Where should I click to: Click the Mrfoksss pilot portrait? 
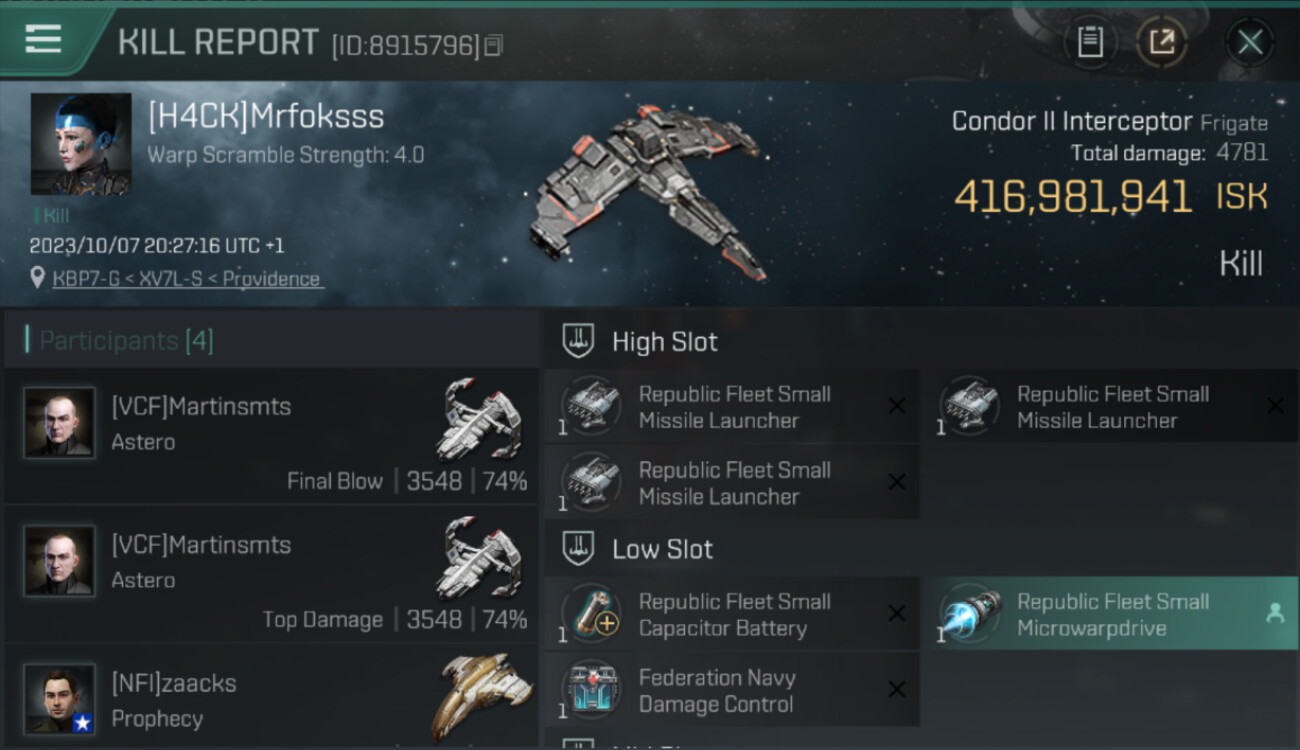point(81,144)
